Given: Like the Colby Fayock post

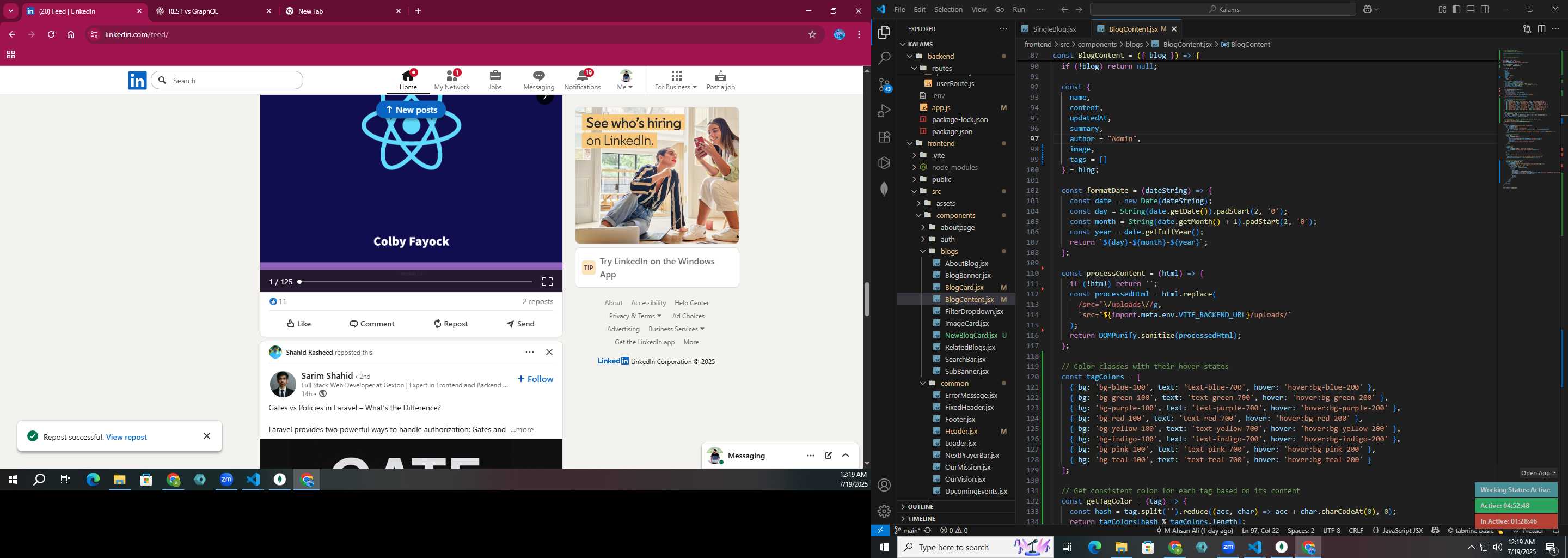Looking at the screenshot, I should [x=299, y=324].
